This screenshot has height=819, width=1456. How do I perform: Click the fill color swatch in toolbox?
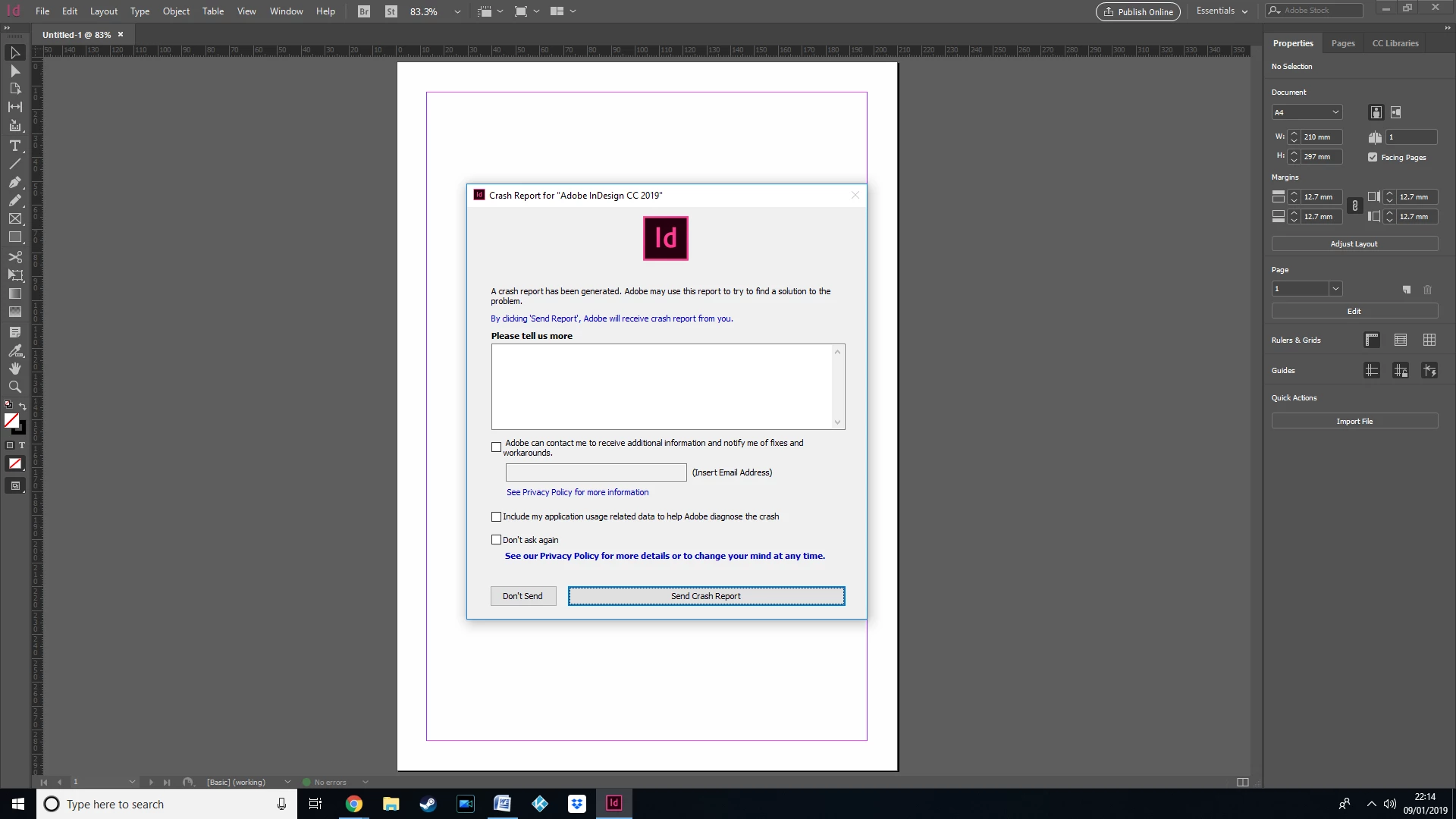click(11, 420)
